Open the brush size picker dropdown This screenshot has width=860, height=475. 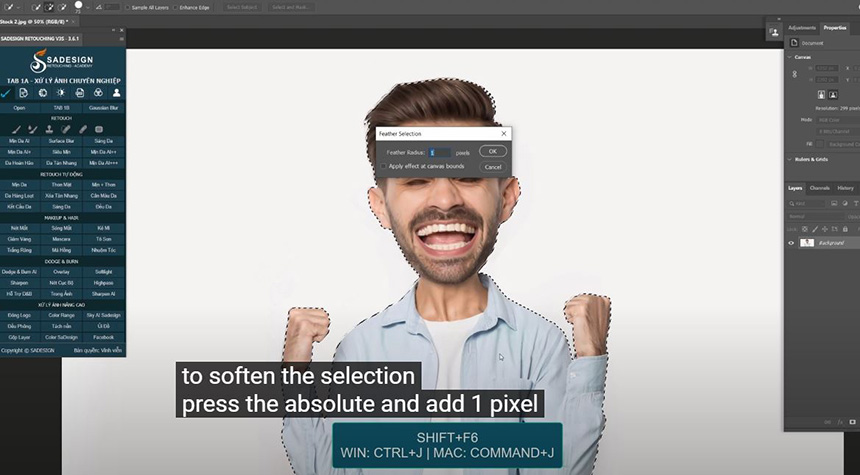click(x=90, y=7)
